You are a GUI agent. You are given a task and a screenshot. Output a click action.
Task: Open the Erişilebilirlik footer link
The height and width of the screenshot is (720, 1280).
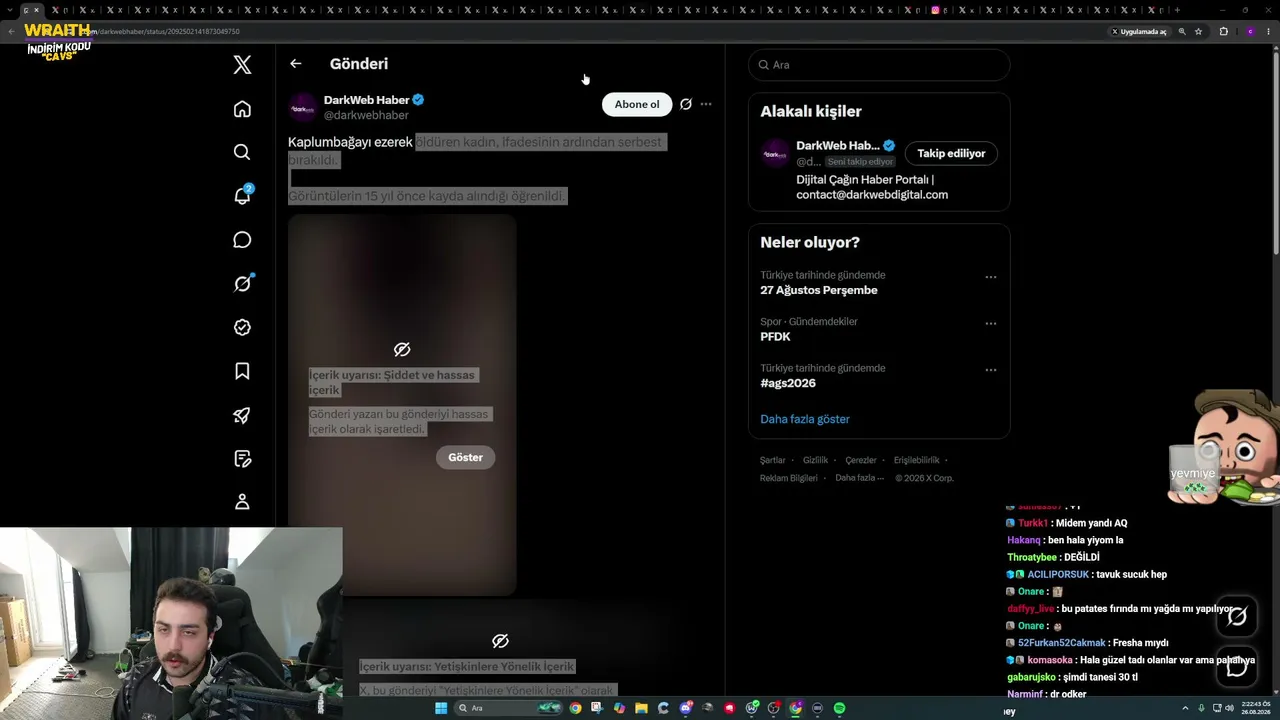tap(917, 460)
